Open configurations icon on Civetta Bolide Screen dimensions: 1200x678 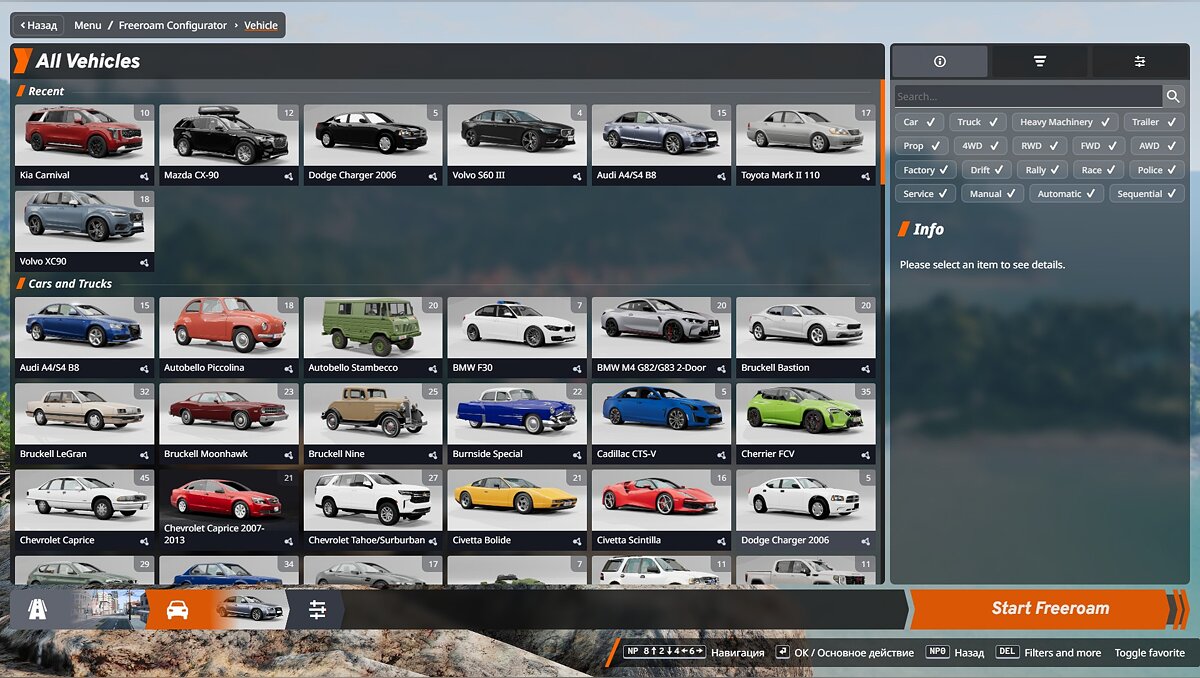pyautogui.click(x=577, y=541)
